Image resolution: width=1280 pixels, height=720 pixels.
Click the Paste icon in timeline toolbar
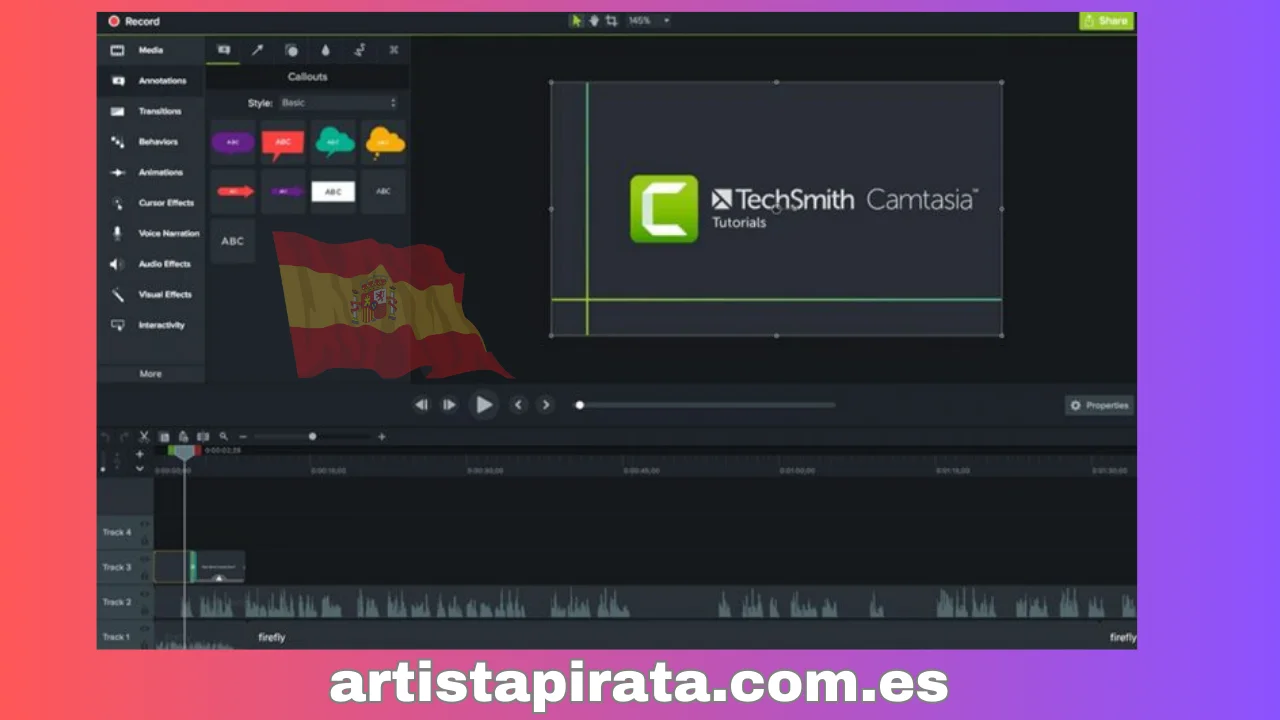(x=183, y=437)
